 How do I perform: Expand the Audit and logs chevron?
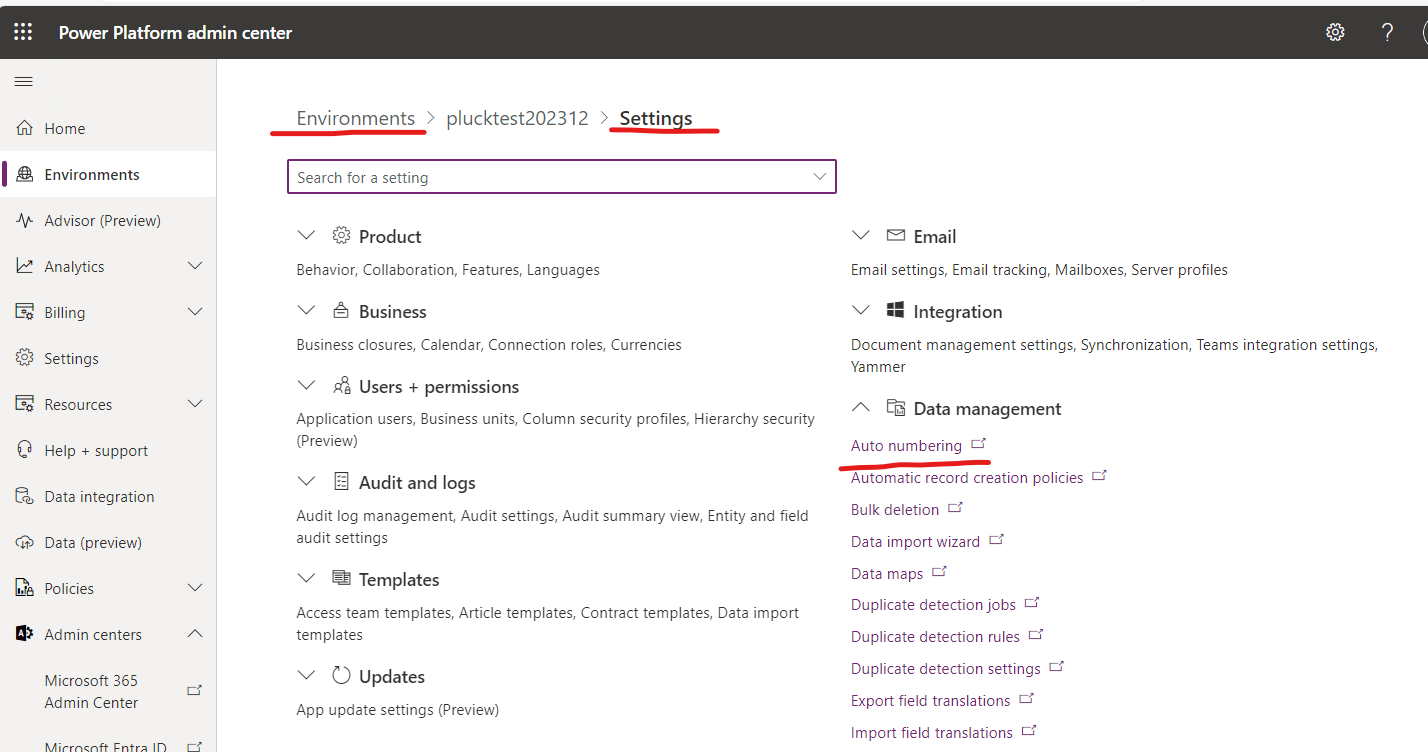click(x=306, y=482)
